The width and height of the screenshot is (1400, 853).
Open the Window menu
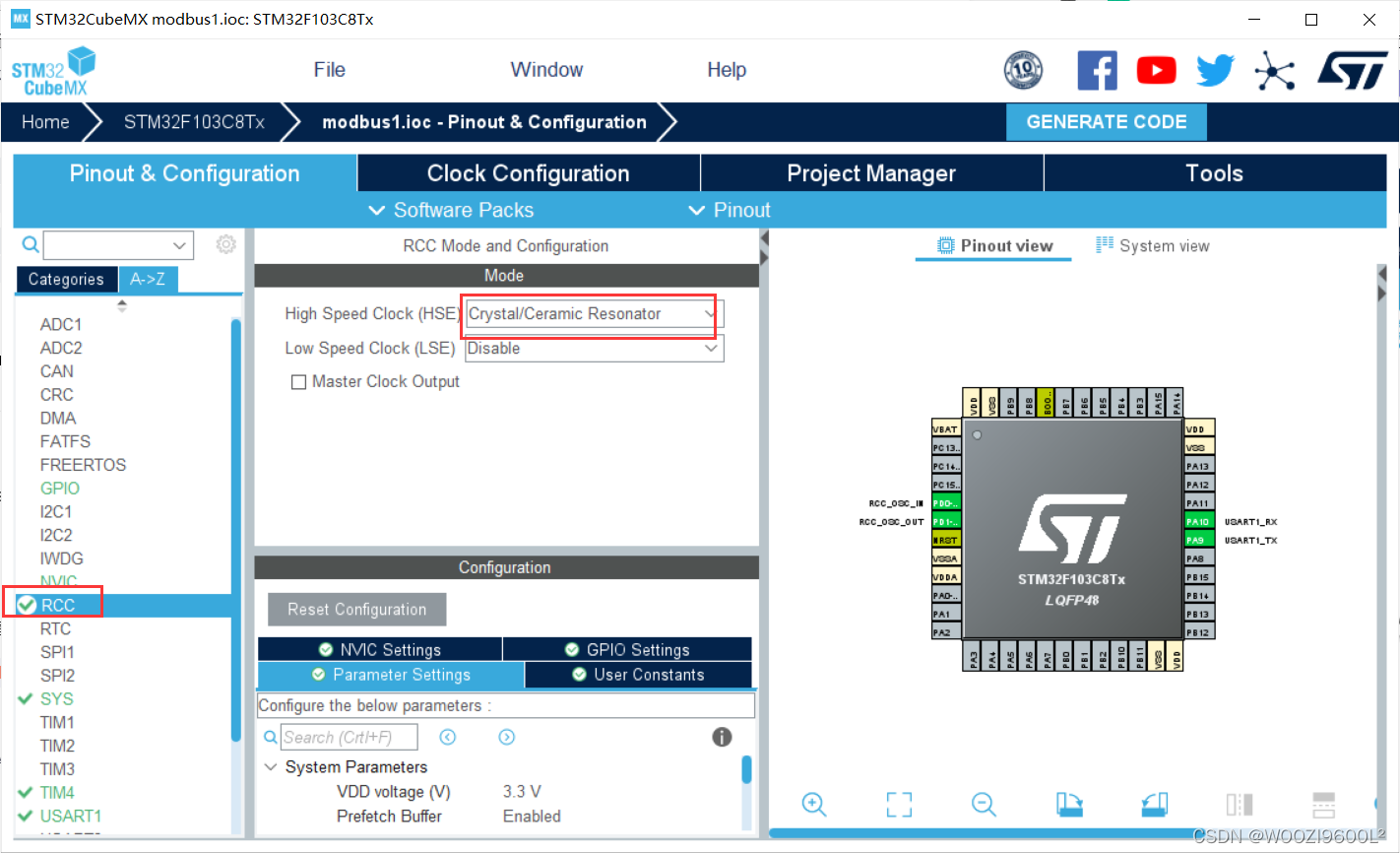(x=546, y=70)
